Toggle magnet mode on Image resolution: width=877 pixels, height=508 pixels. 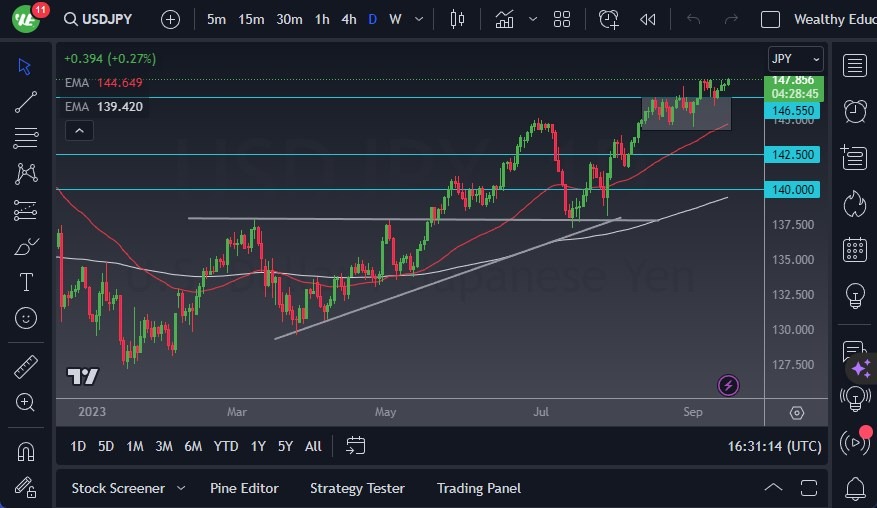tap(26, 451)
